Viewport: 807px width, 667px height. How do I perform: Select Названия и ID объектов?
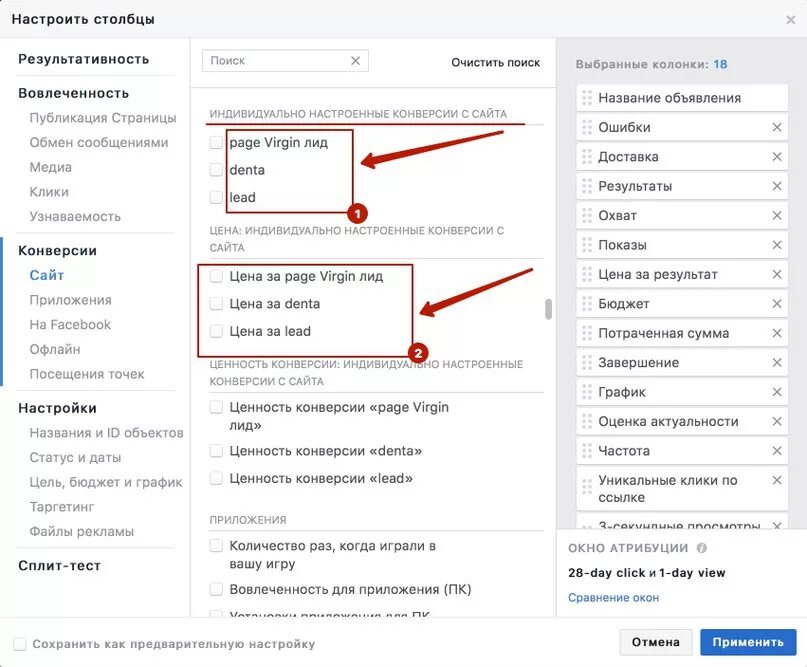[x=107, y=433]
